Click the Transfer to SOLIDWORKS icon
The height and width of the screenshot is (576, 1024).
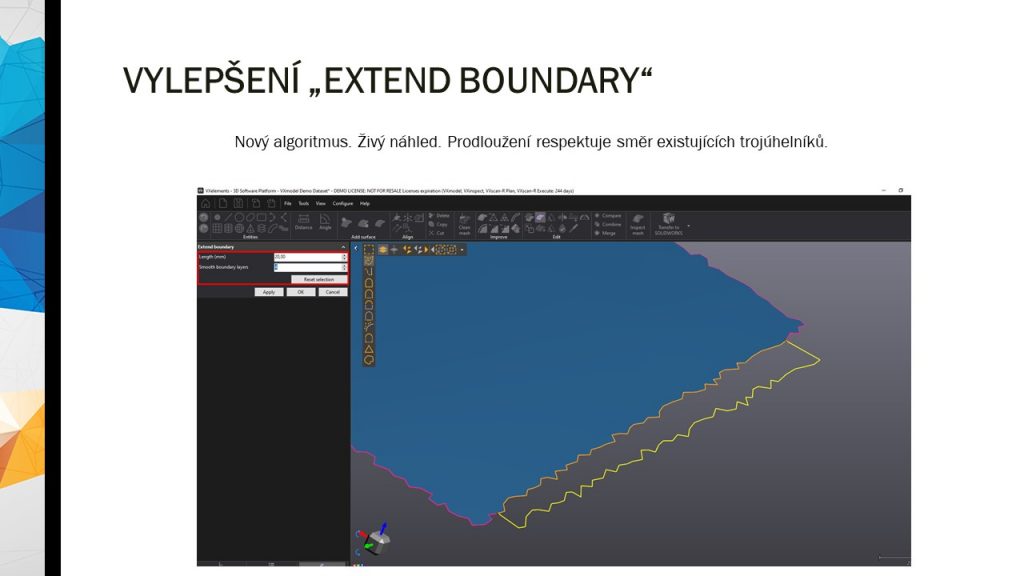click(668, 220)
